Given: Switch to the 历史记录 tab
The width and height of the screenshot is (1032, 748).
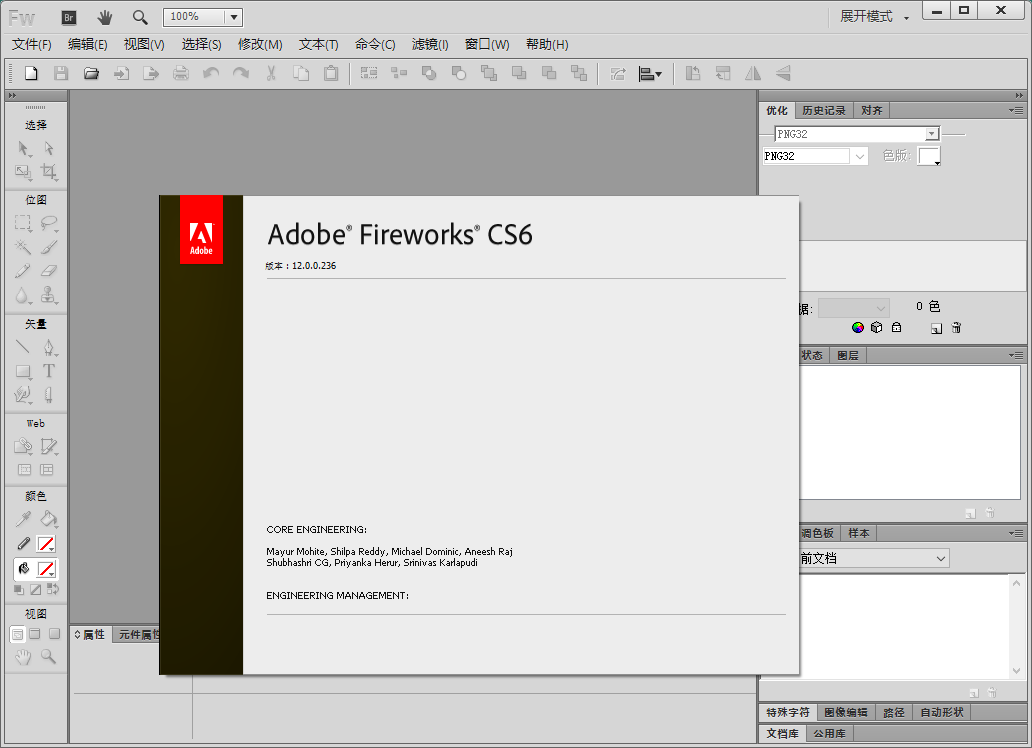Looking at the screenshot, I should [x=823, y=111].
